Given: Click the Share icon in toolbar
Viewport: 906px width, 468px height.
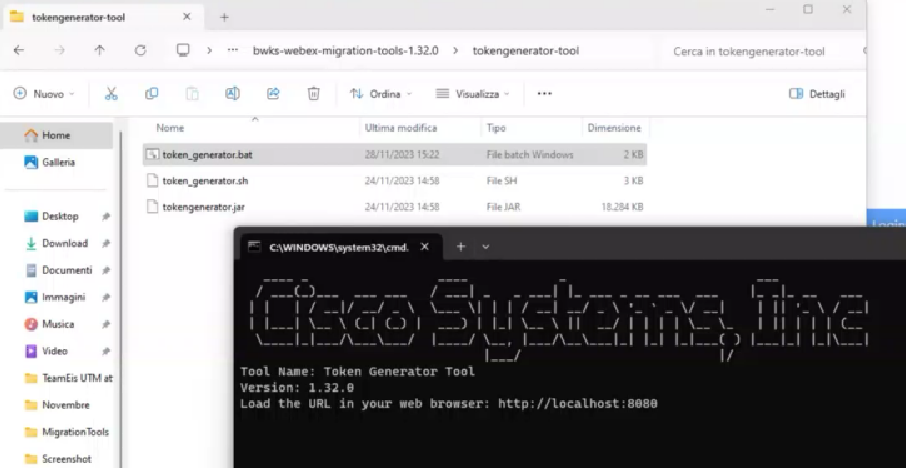Looking at the screenshot, I should (x=273, y=94).
